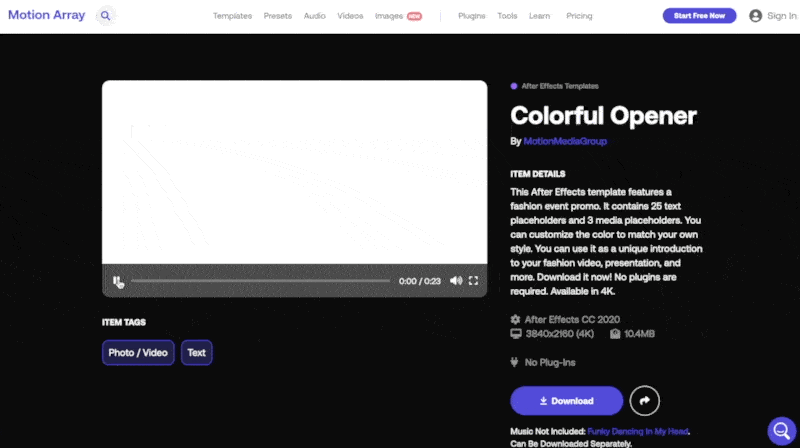Viewport: 800px width, 448px height.
Task: Go to the Pricing page
Action: point(579,16)
